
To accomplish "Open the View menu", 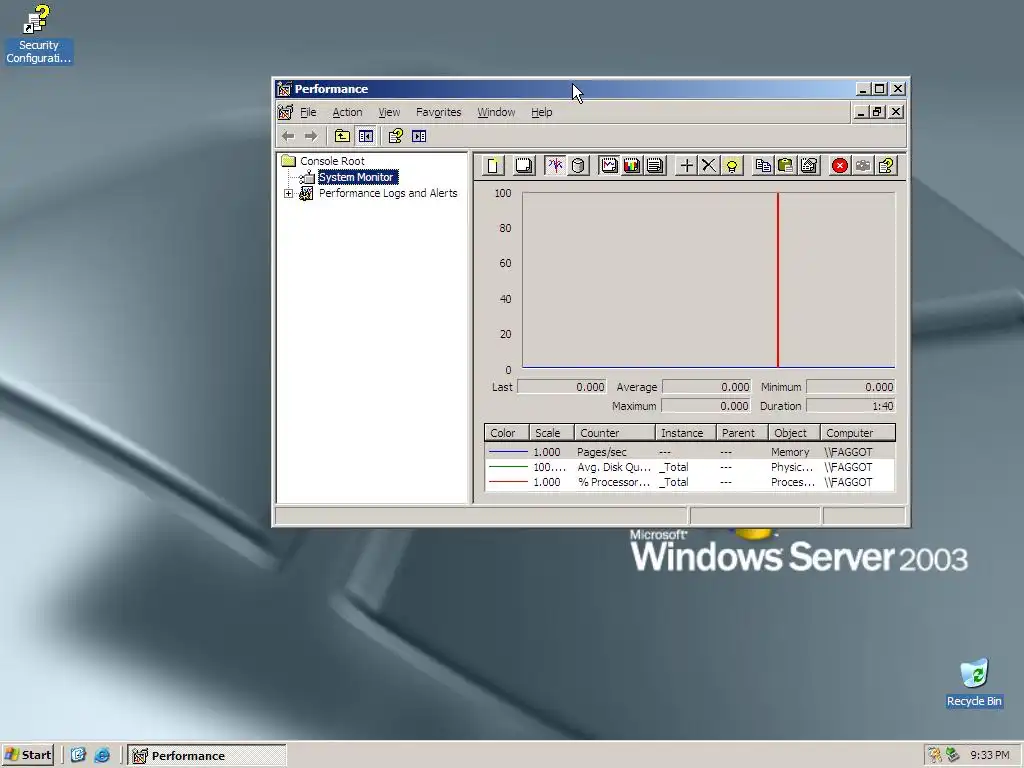I will tap(389, 112).
